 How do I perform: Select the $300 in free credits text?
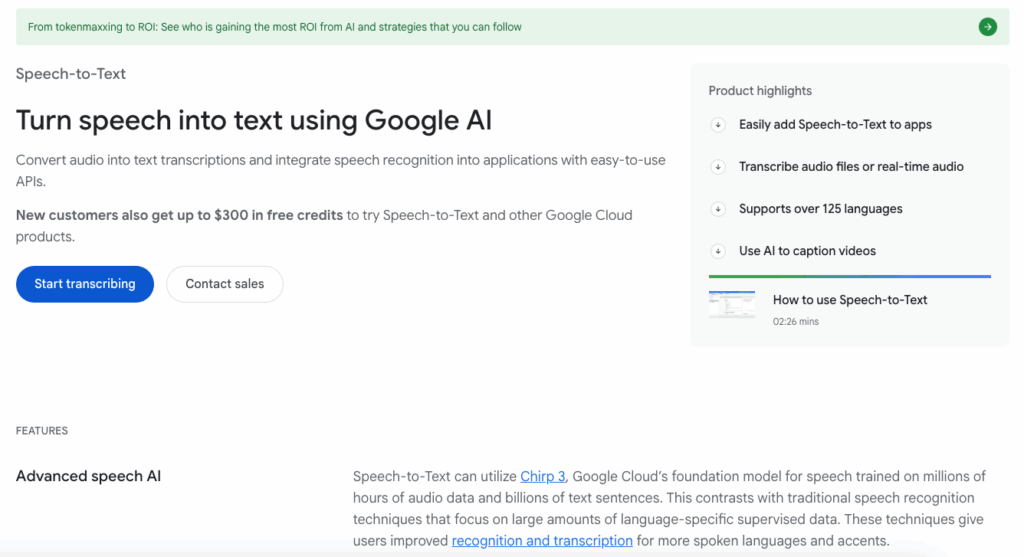pos(278,215)
